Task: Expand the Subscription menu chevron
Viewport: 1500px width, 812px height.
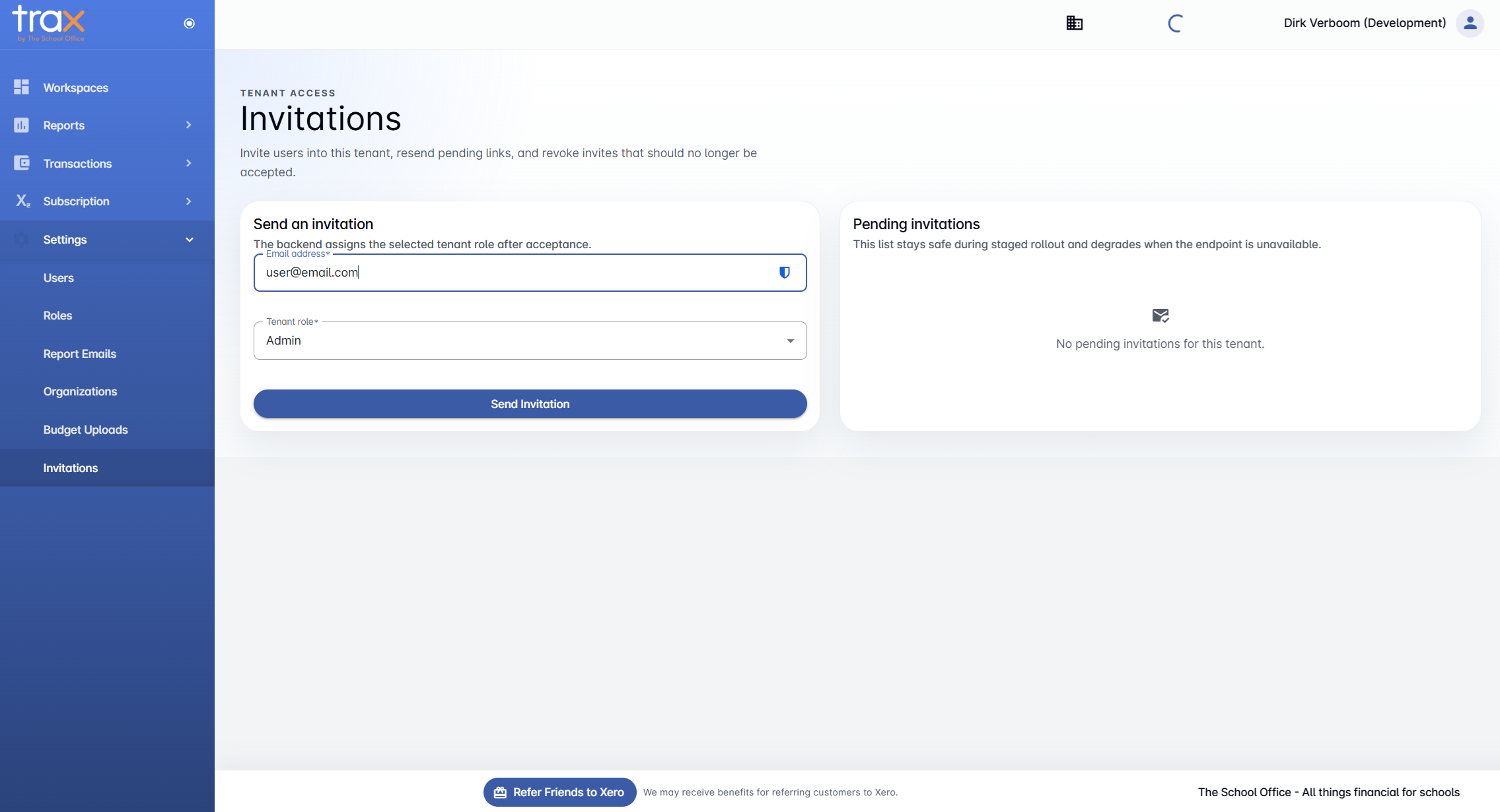Action: 189,201
